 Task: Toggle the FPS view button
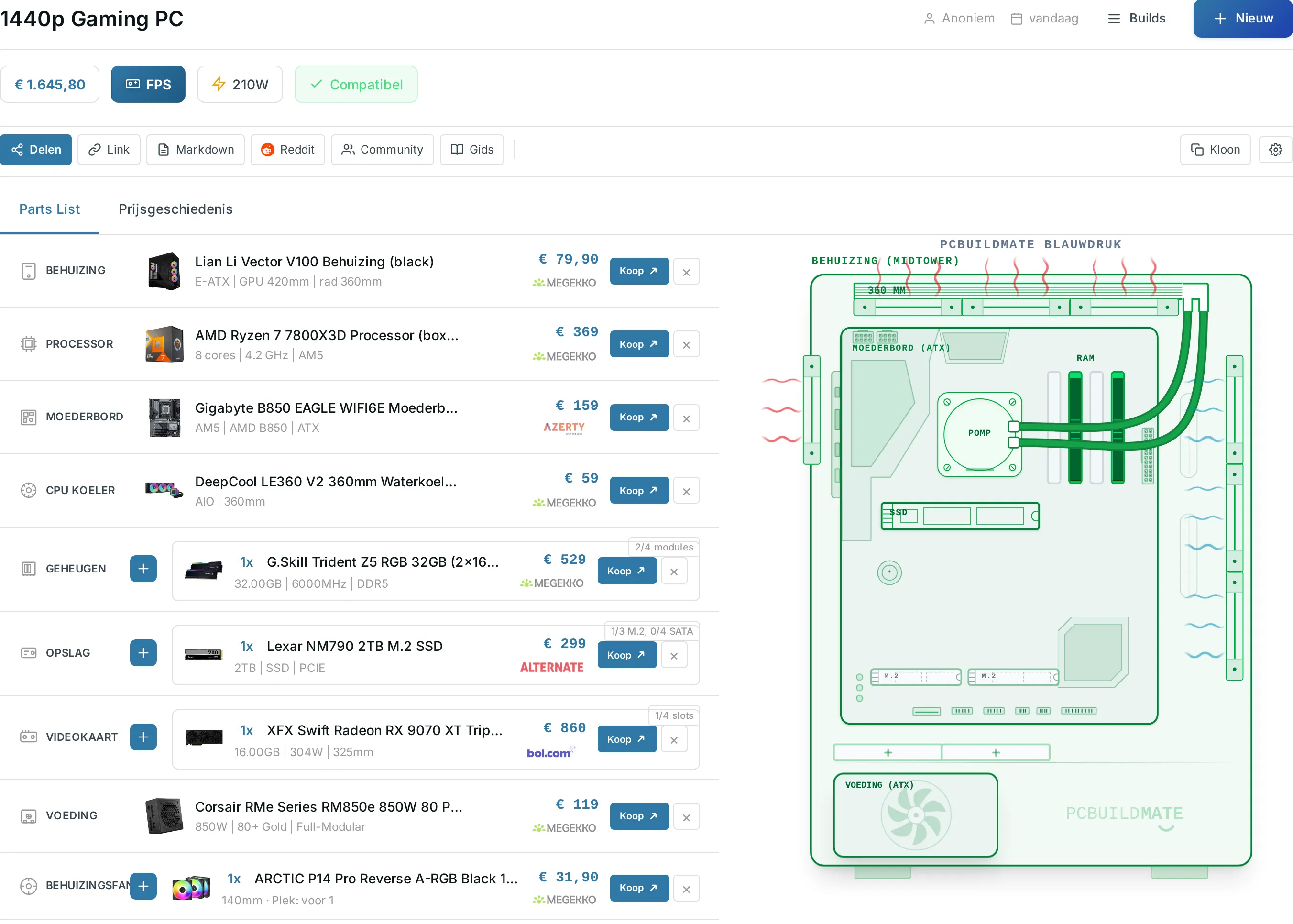point(148,84)
